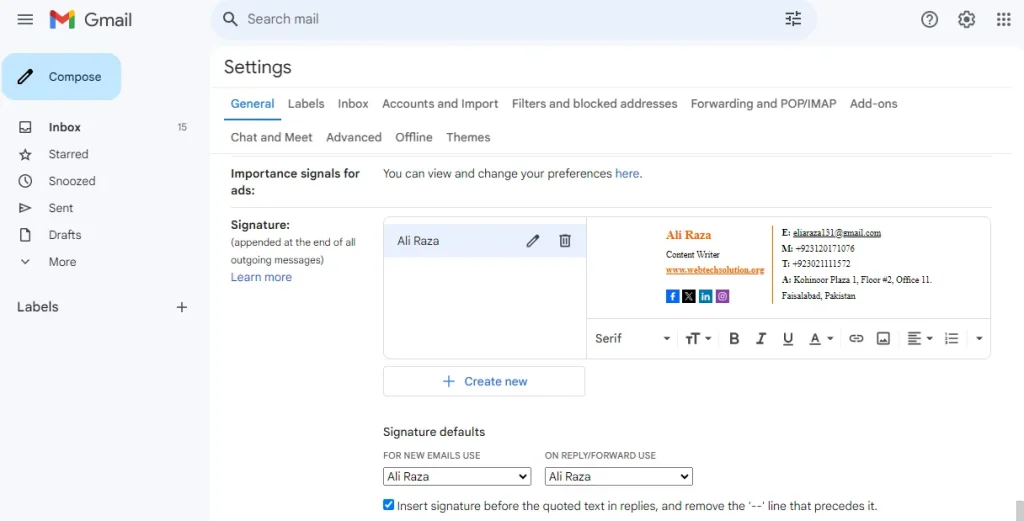Click the Facebook icon in signature
Viewport: 1024px width, 521px height.
[673, 296]
